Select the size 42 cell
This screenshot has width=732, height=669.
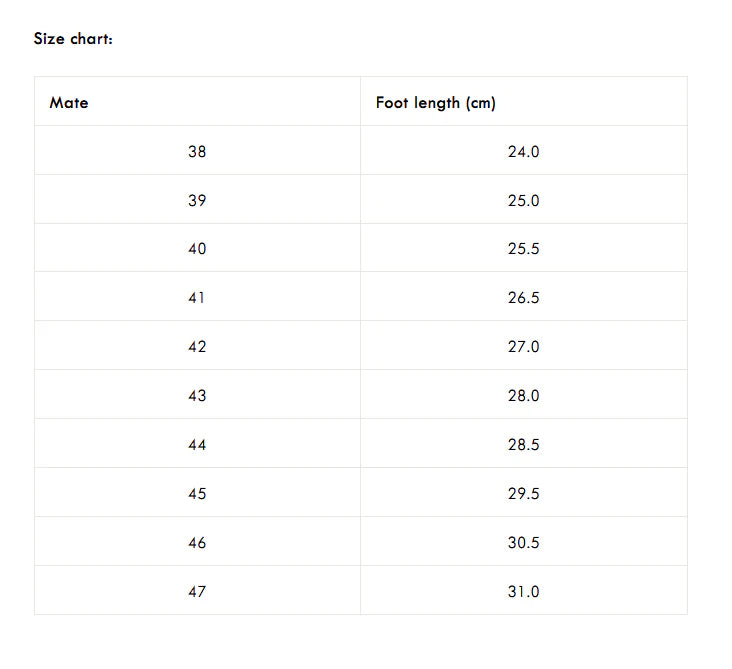point(197,347)
